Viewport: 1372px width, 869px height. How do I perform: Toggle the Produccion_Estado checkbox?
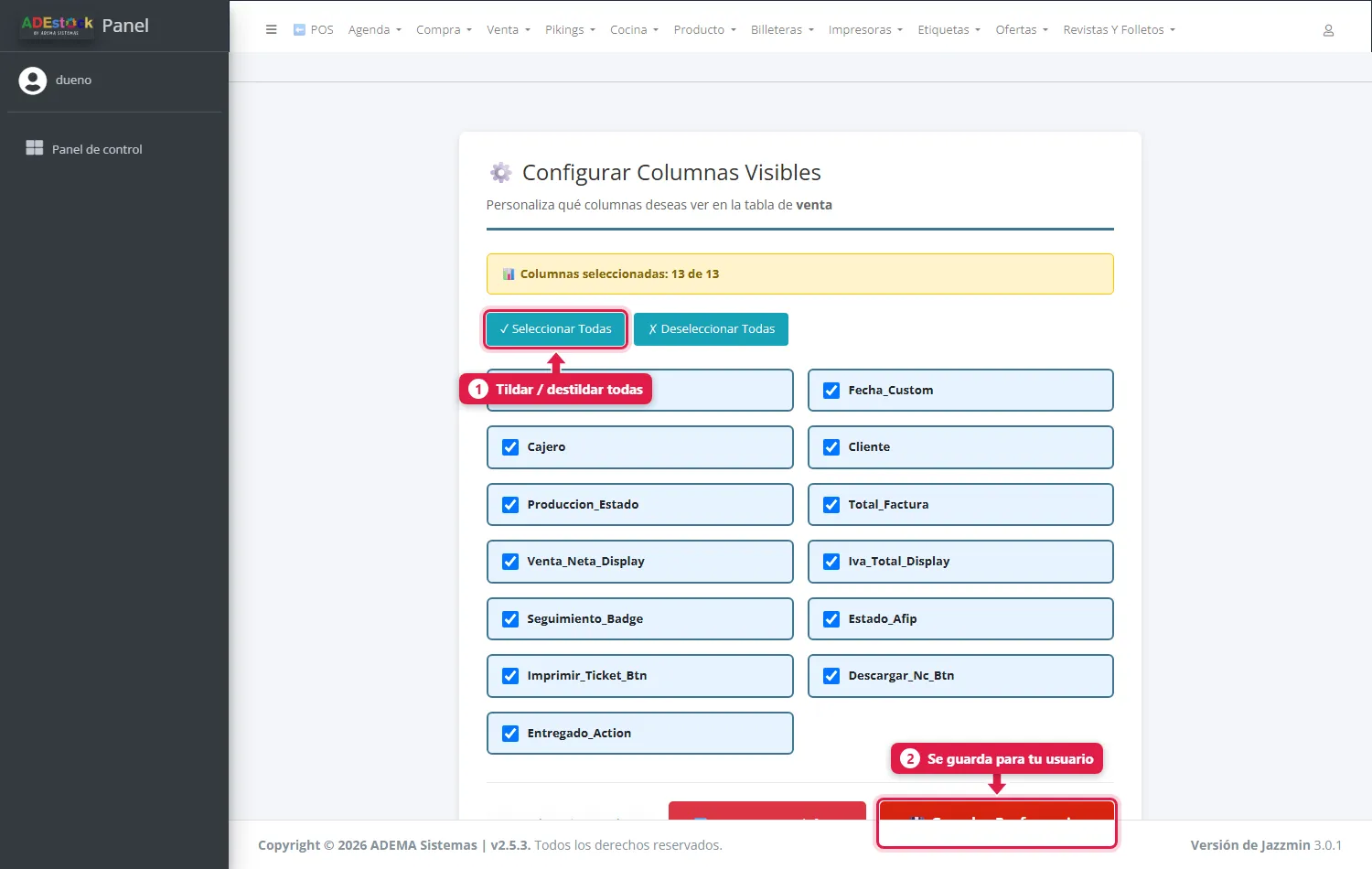click(510, 505)
